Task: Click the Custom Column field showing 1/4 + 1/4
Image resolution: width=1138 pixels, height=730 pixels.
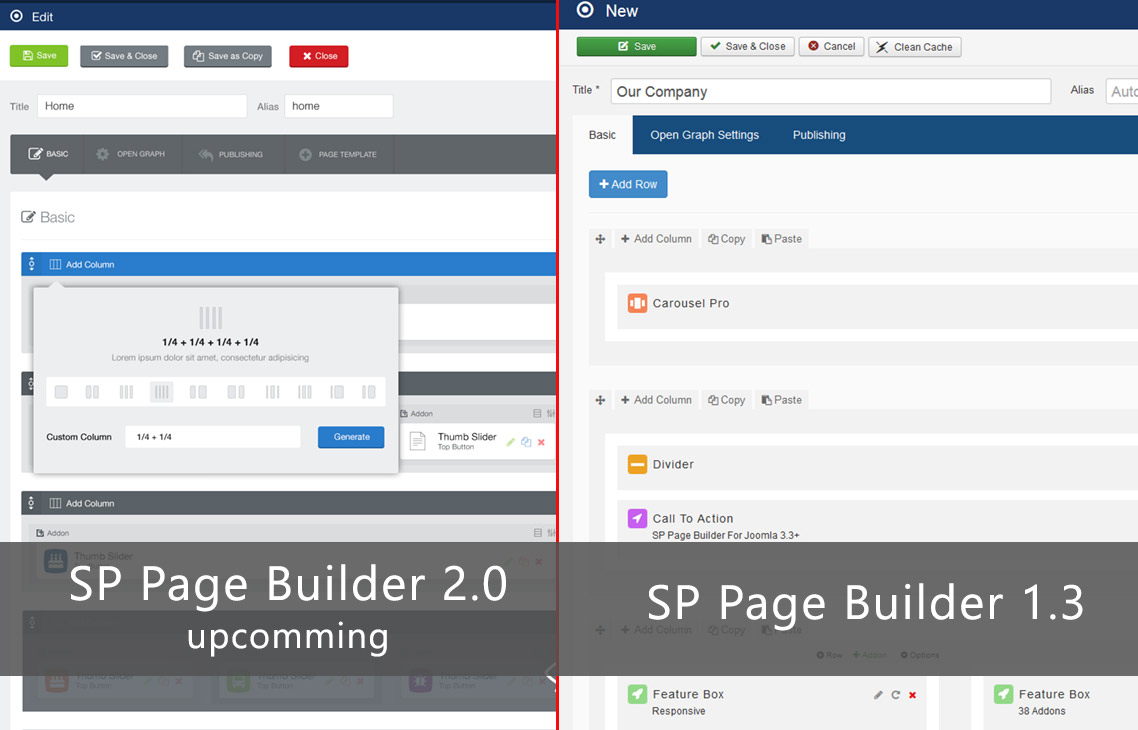Action: coord(213,437)
